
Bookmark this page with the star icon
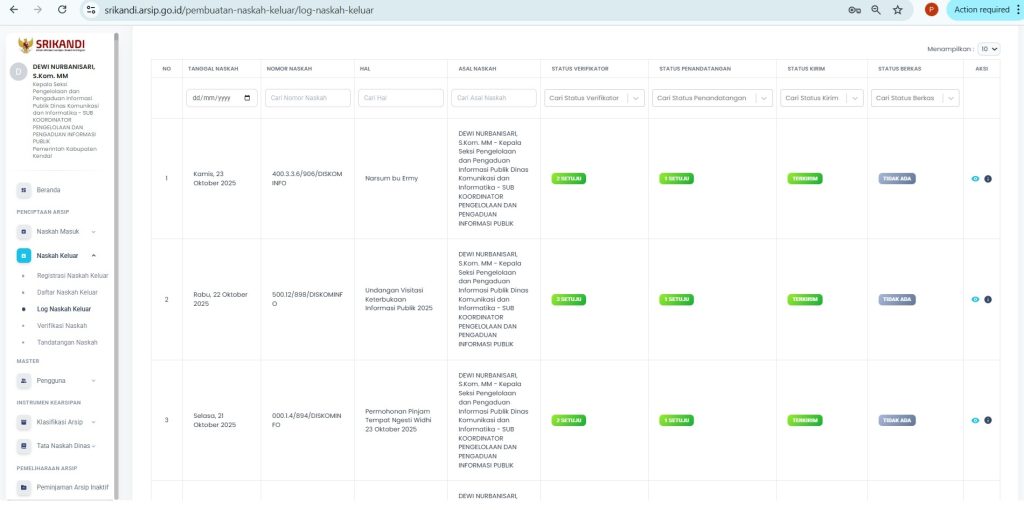897,9
